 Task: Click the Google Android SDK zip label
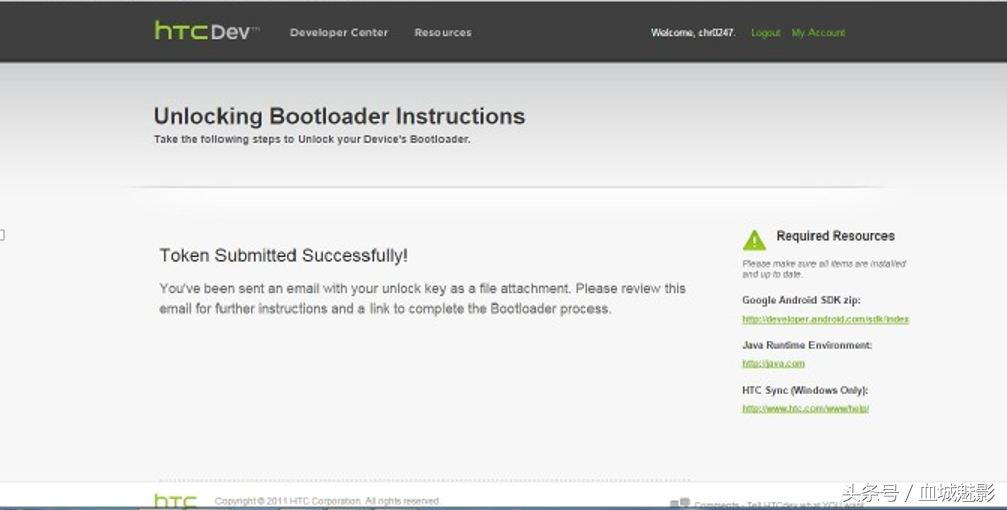[x=801, y=300]
